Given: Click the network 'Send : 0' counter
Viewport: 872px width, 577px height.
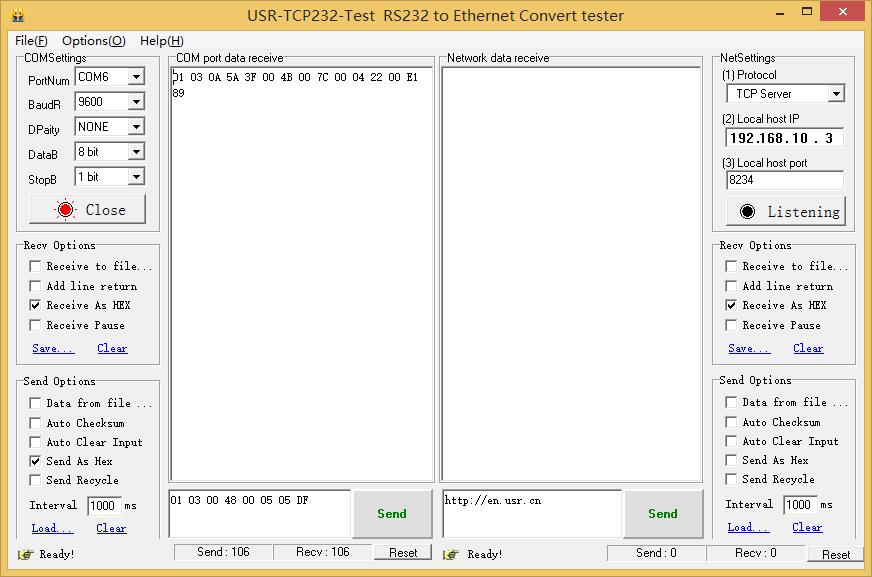Looking at the screenshot, I should tap(656, 553).
